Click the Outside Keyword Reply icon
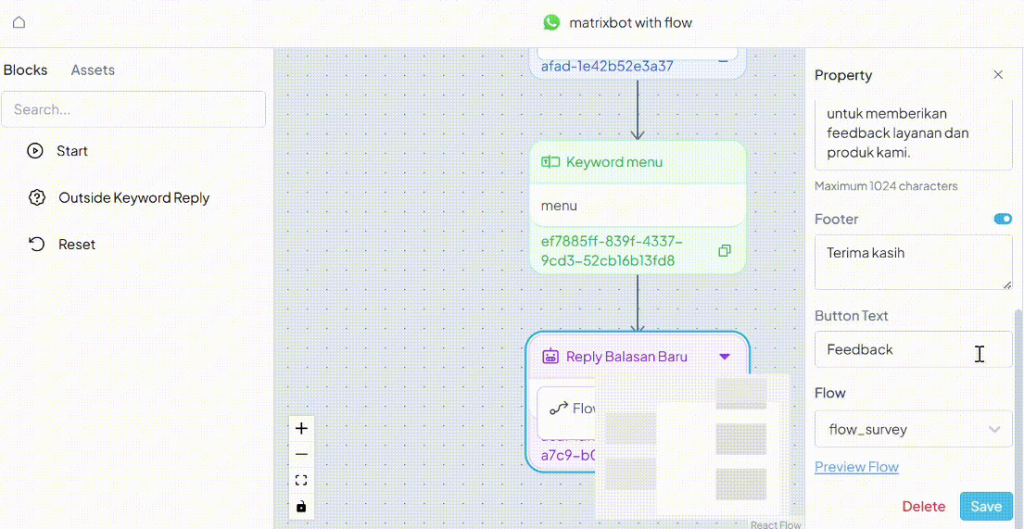Image resolution: width=1024 pixels, height=529 pixels. pyautogui.click(x=37, y=198)
